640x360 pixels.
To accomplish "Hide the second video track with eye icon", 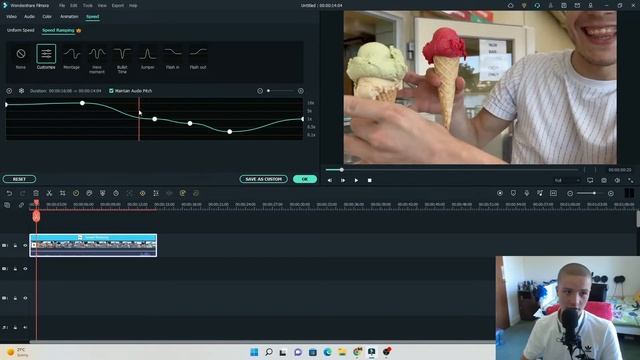I will tap(25, 269).
